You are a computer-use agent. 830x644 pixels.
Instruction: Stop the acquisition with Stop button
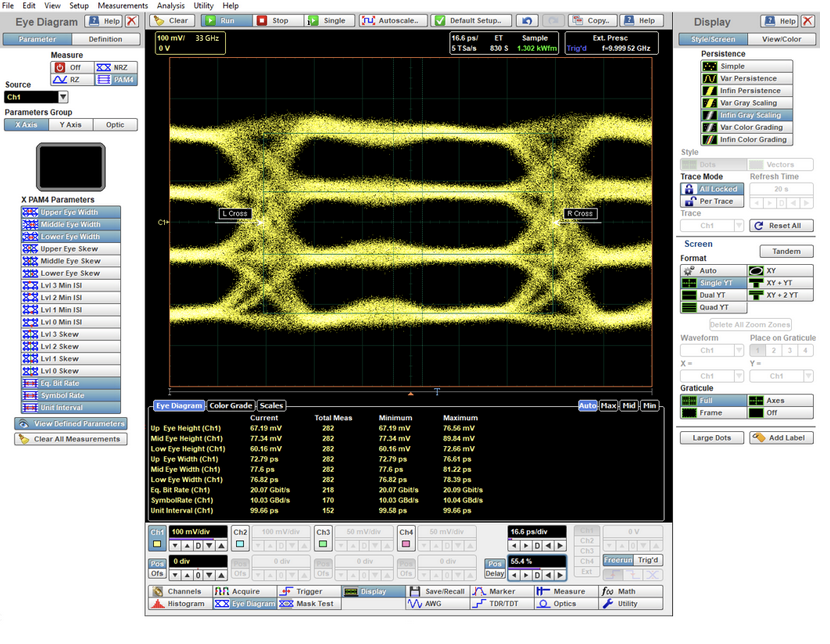click(x=275, y=20)
